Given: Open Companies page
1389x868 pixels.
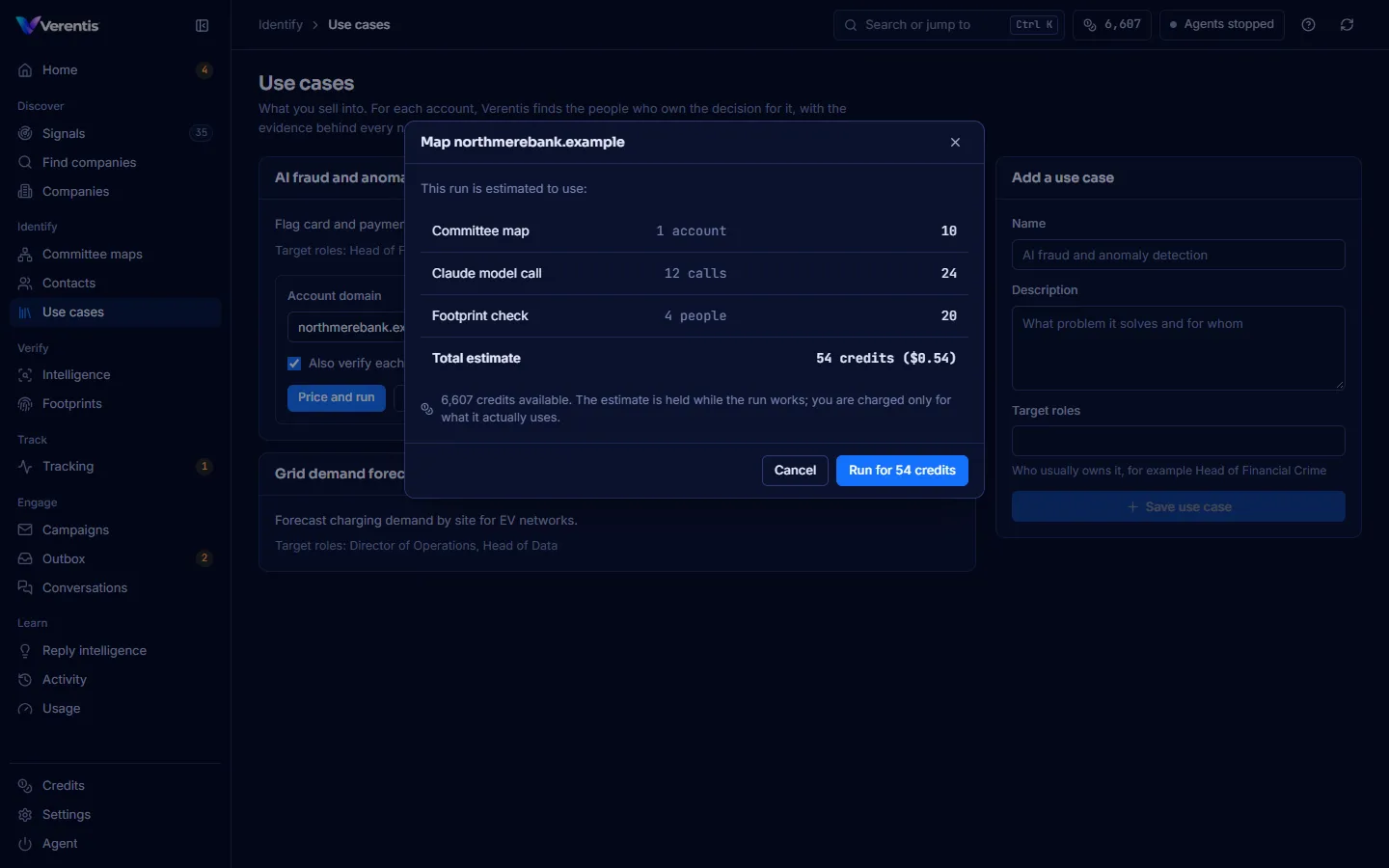Looking at the screenshot, I should [x=115, y=191].
